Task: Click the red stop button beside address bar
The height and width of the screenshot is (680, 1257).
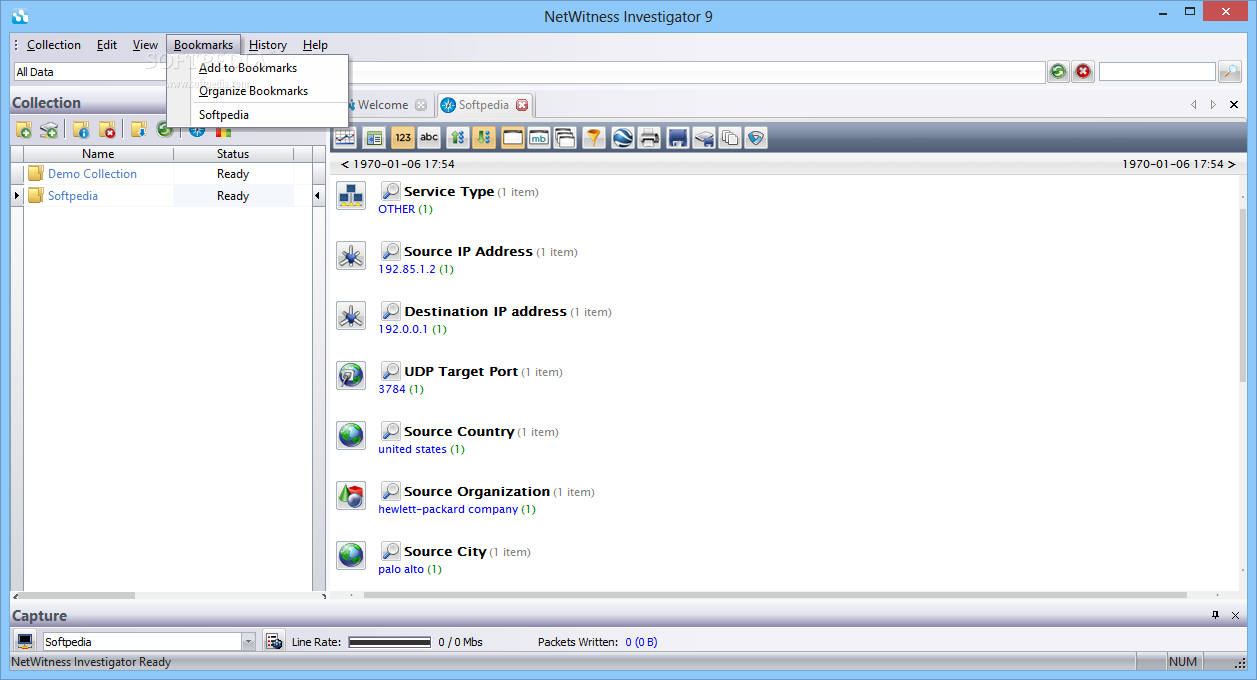Action: 1083,72
